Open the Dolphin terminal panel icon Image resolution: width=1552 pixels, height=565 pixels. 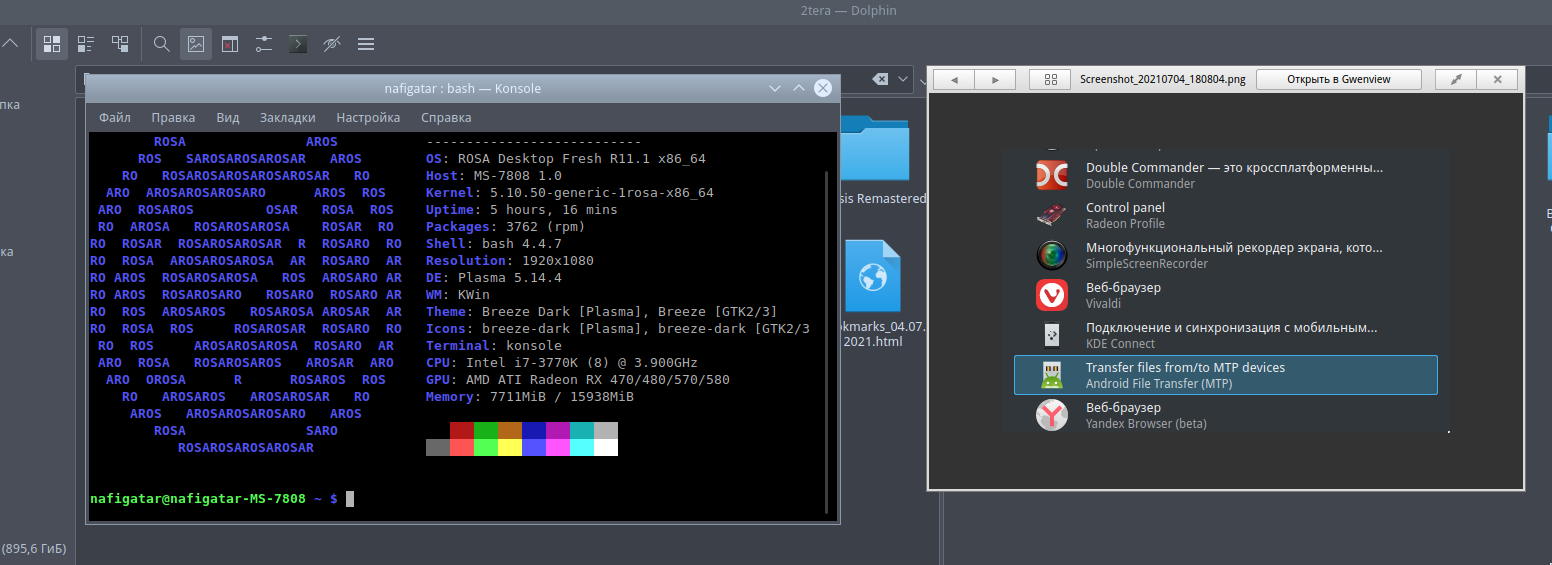[x=297, y=44]
